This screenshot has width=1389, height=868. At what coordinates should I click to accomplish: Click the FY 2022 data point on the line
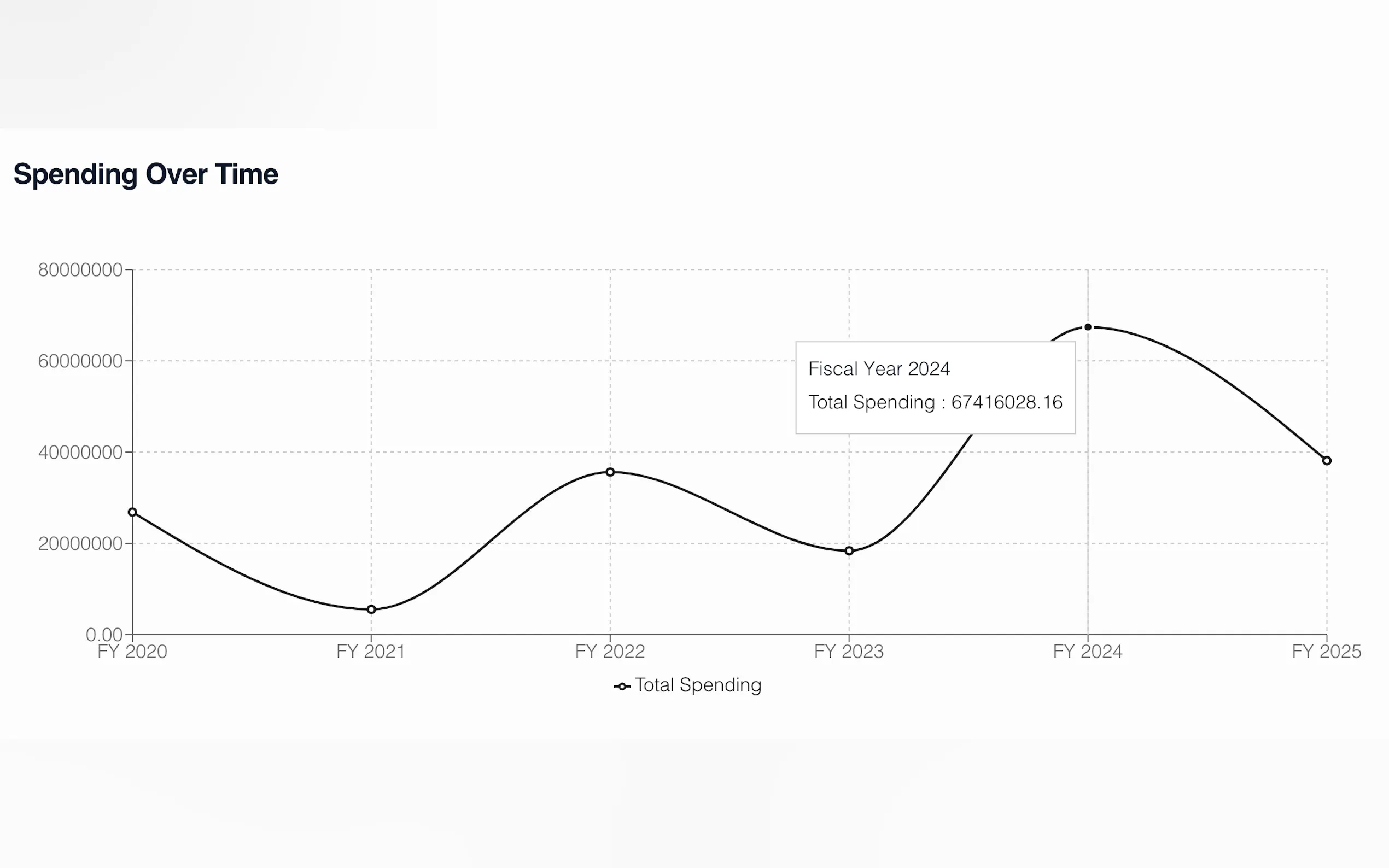610,472
